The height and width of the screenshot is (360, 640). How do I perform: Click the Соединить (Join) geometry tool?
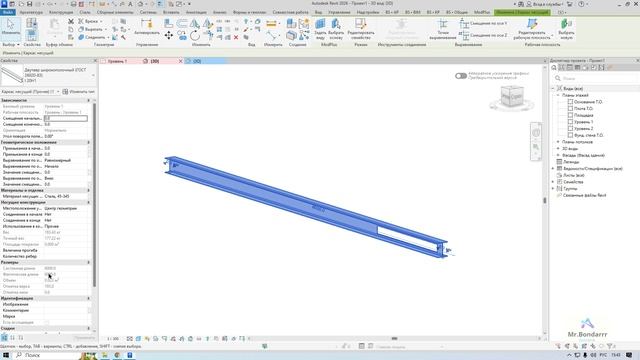coord(92,38)
